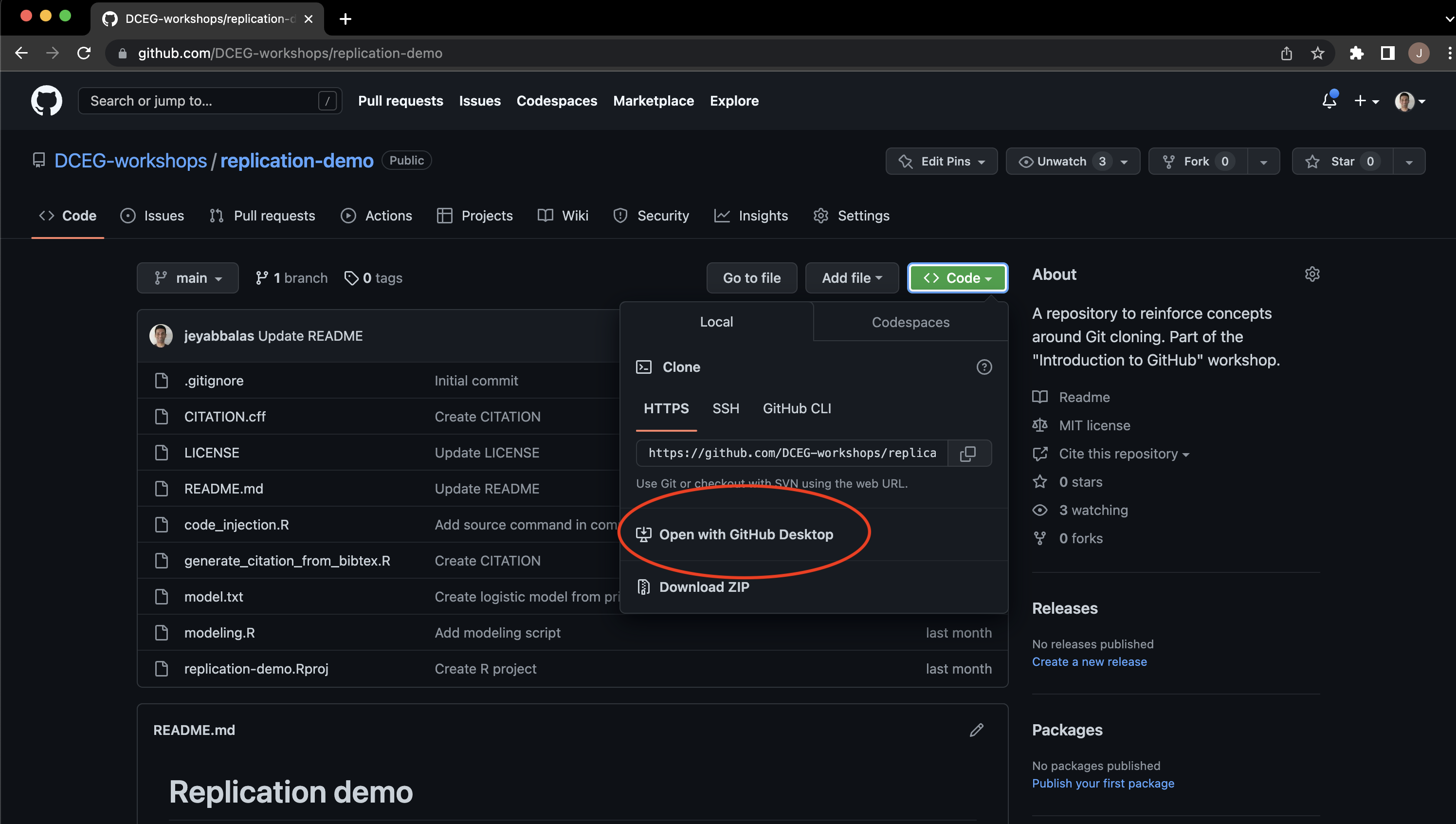1456x824 pixels.
Task: Select the GitHub CLI clone option
Action: [797, 409]
